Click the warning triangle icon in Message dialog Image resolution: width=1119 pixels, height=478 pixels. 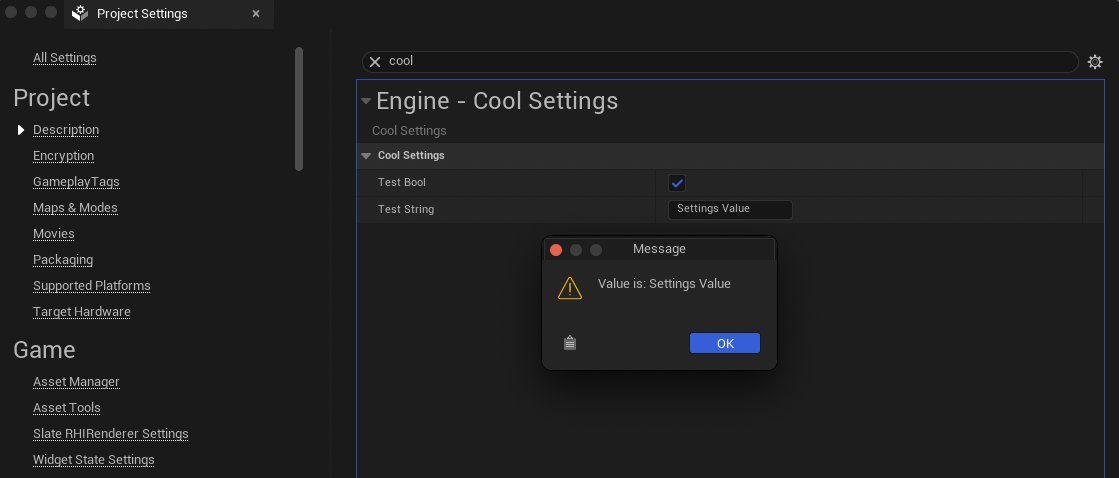pos(569,288)
